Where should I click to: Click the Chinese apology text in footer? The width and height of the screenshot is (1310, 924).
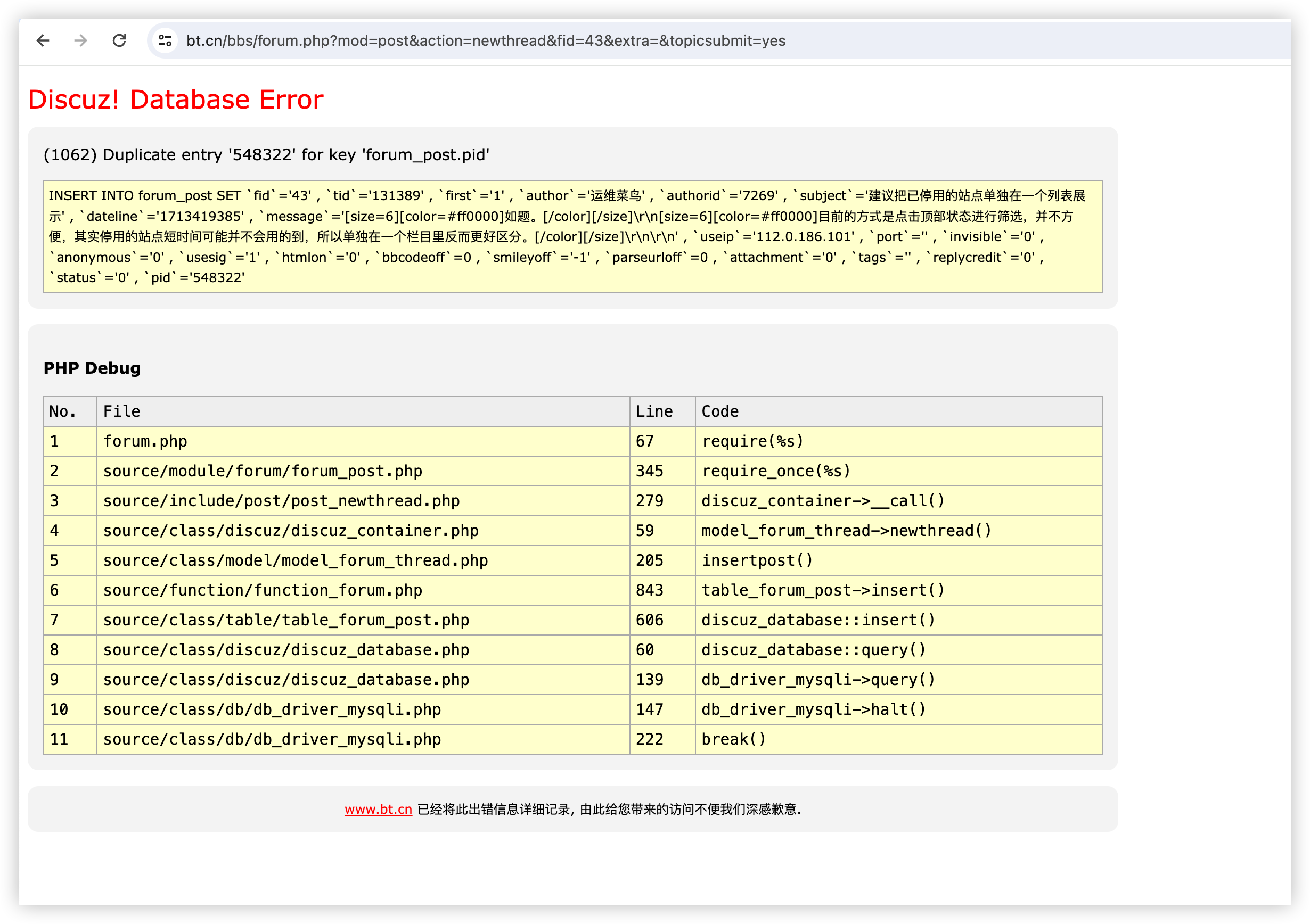click(x=609, y=809)
